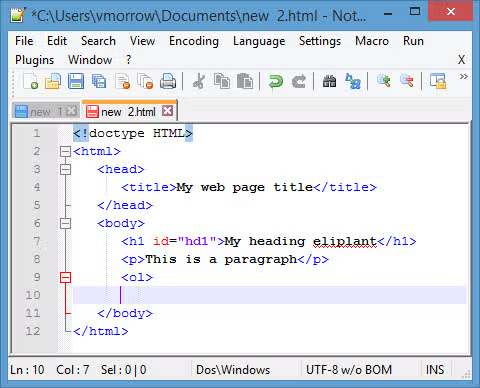480x388 pixels.
Task: Open the Encoding menu
Action: pyautogui.click(x=194, y=41)
